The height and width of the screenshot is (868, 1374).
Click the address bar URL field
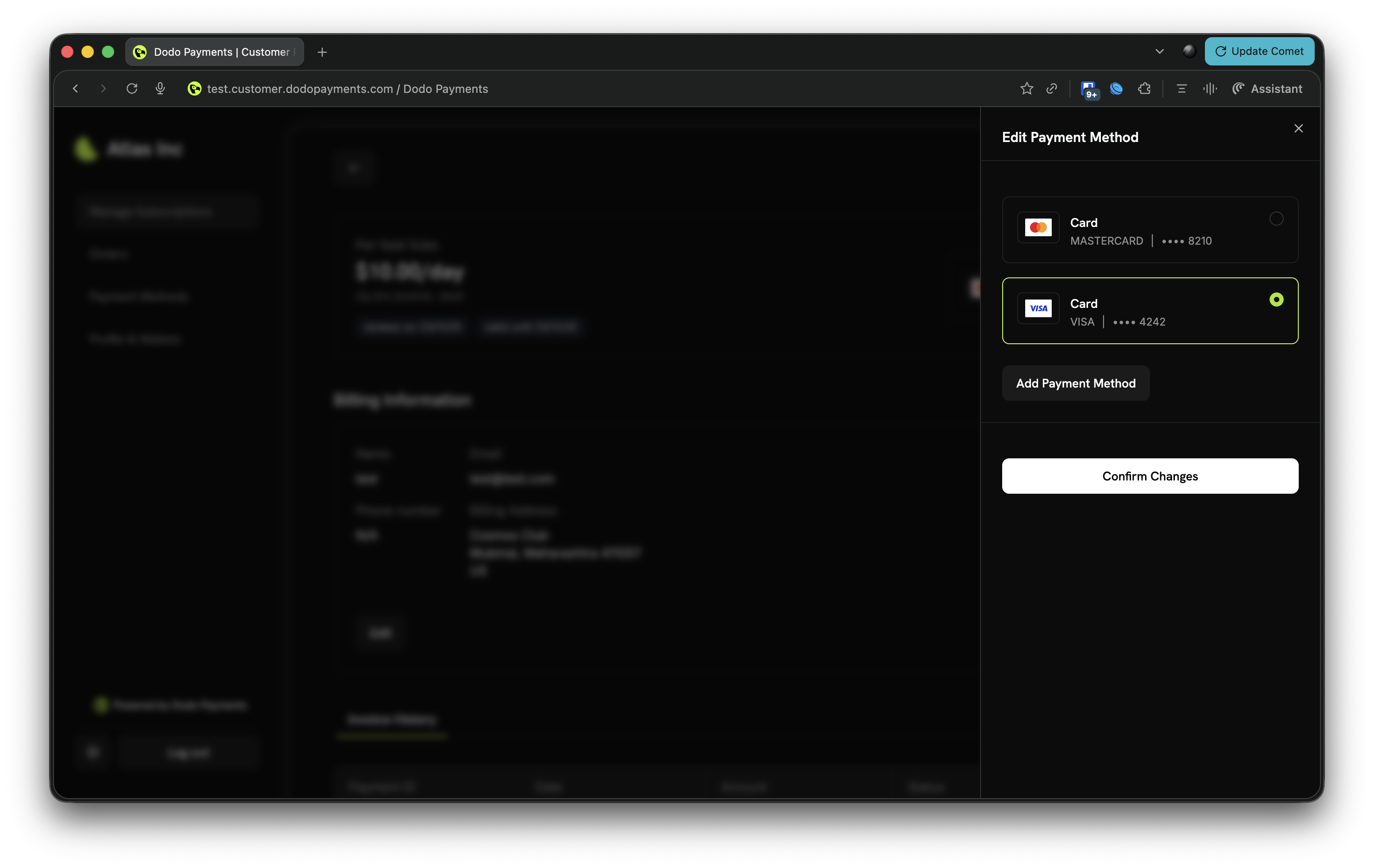coord(347,88)
